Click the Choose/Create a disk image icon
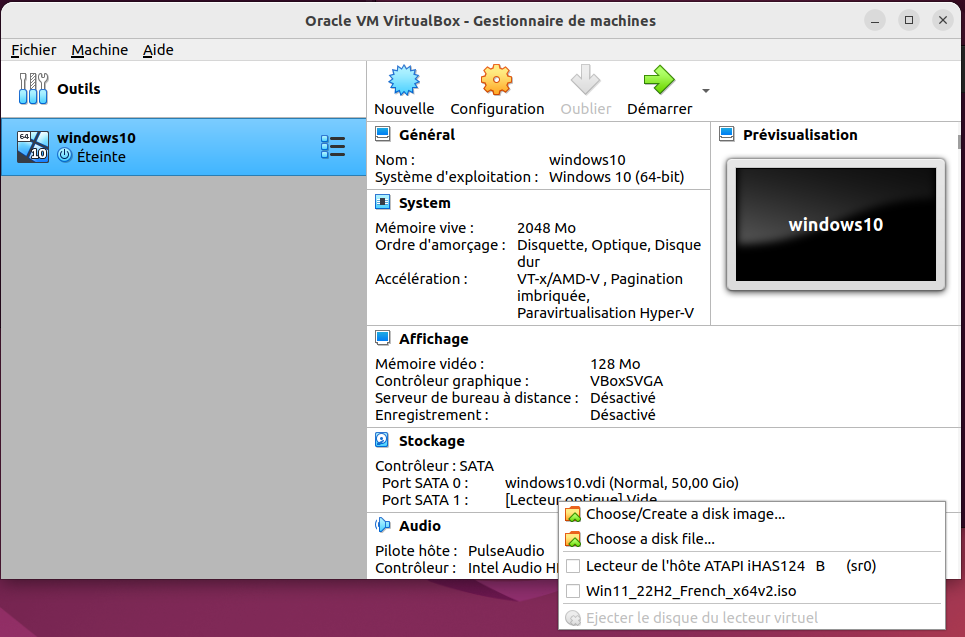This screenshot has height=637, width=965. click(573, 514)
